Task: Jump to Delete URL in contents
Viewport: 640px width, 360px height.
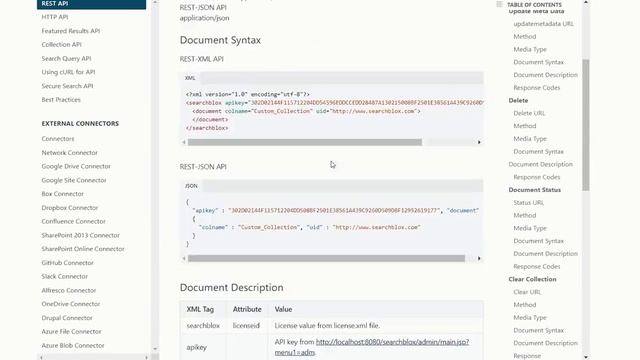Action: 529,113
